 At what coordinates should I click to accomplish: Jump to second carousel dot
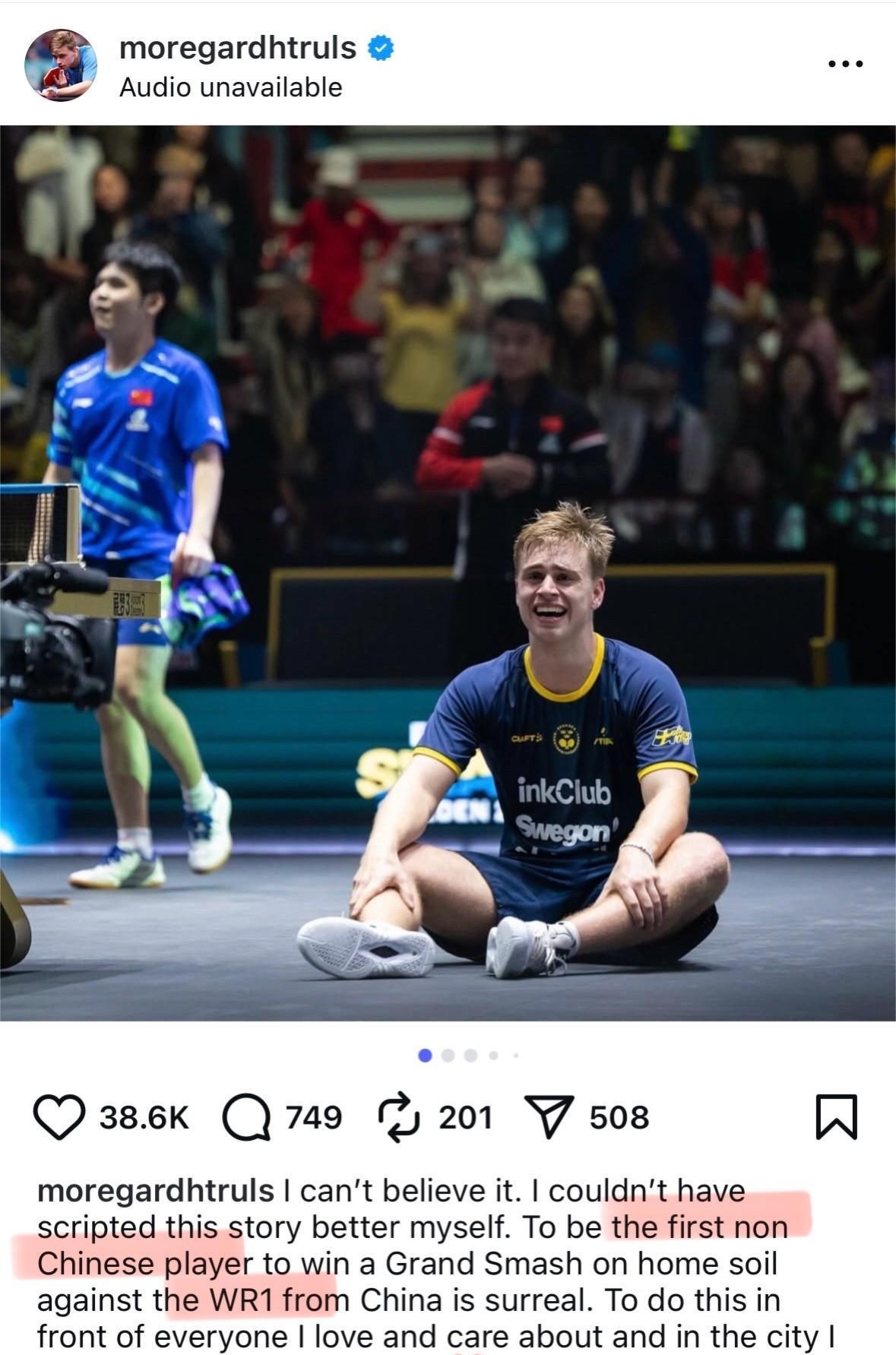point(448,1055)
